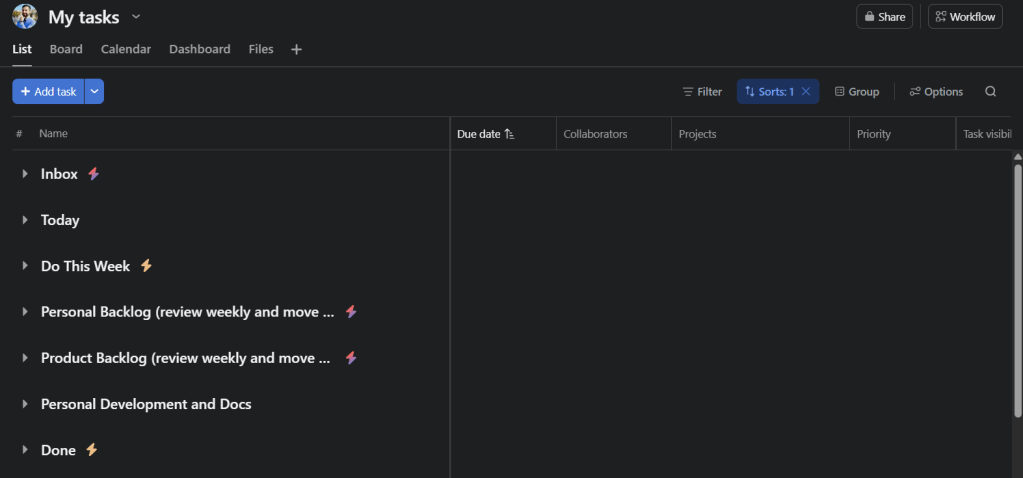Expand the Inbox section
This screenshot has height=478, width=1023.
tap(25, 174)
